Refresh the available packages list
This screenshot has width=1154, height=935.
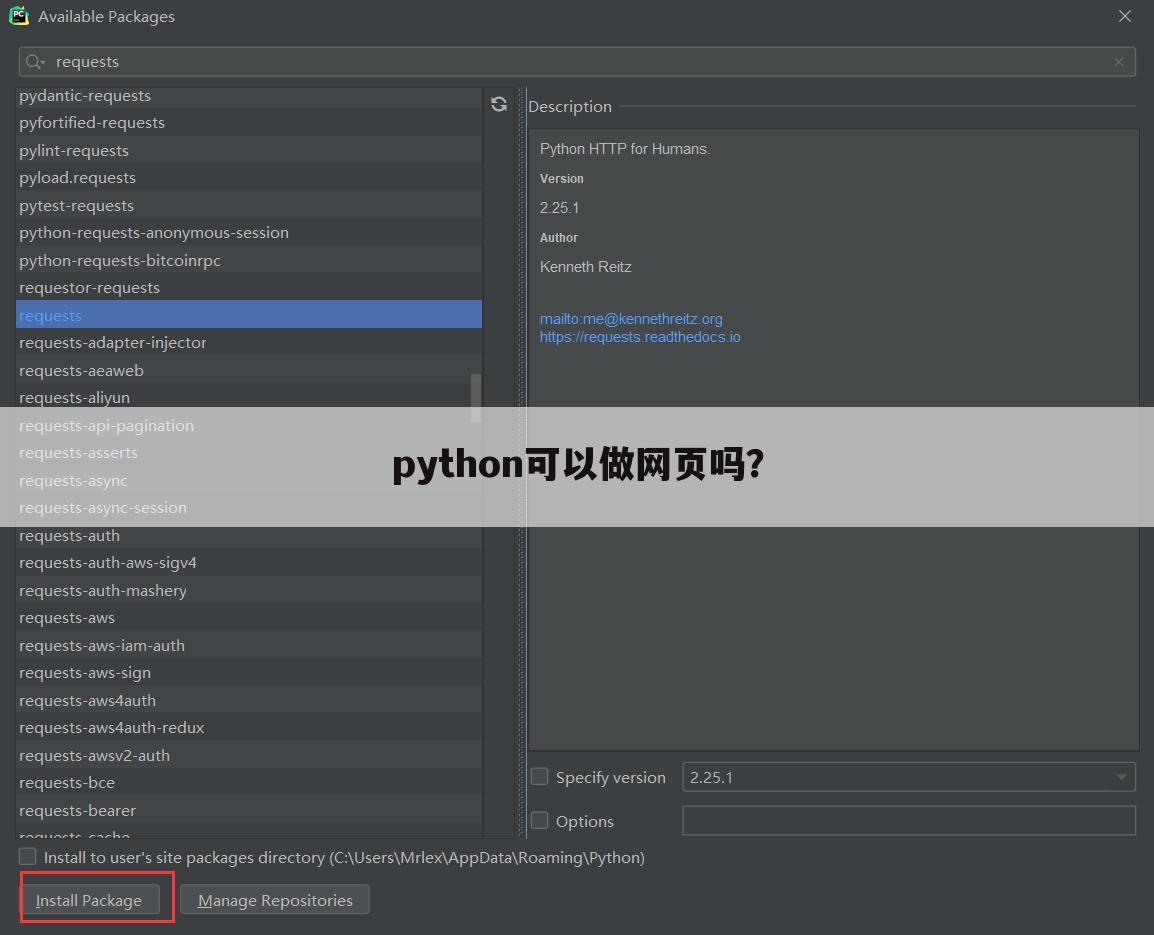tap(498, 104)
